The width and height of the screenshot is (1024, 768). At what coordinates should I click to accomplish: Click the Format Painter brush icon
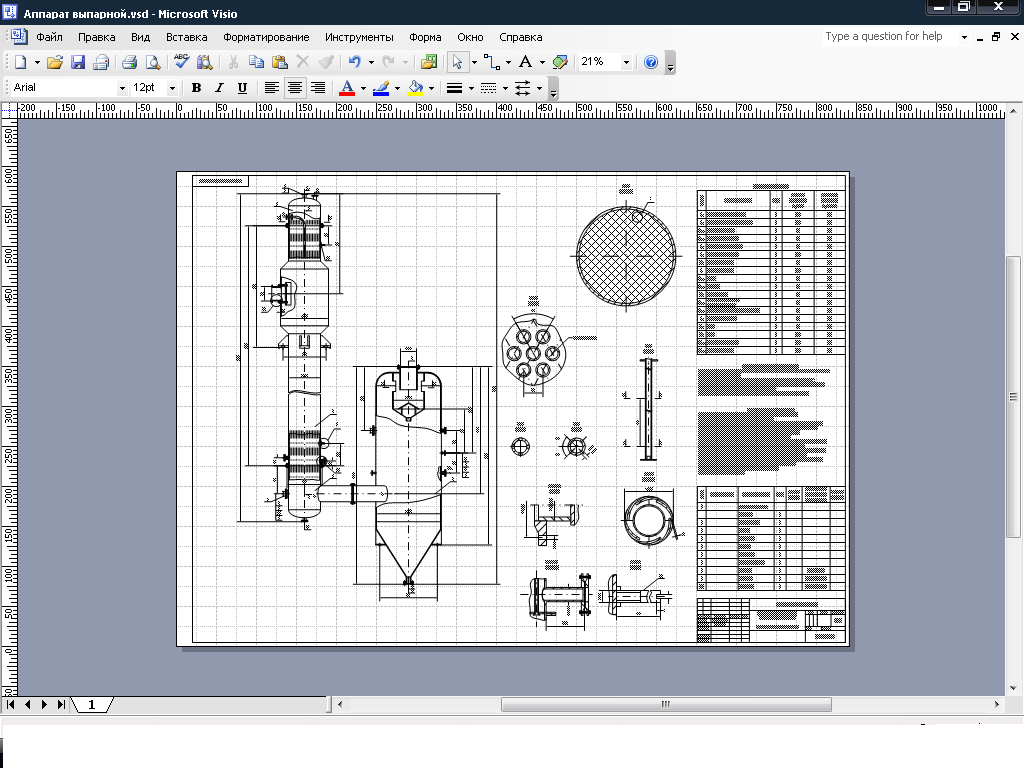[x=326, y=62]
